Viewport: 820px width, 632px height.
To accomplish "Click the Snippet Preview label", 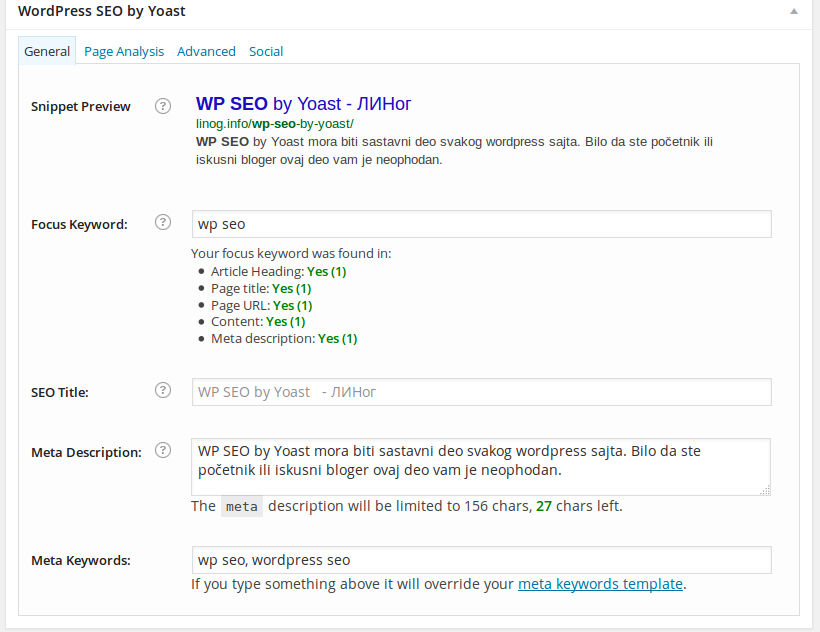I will coord(81,107).
